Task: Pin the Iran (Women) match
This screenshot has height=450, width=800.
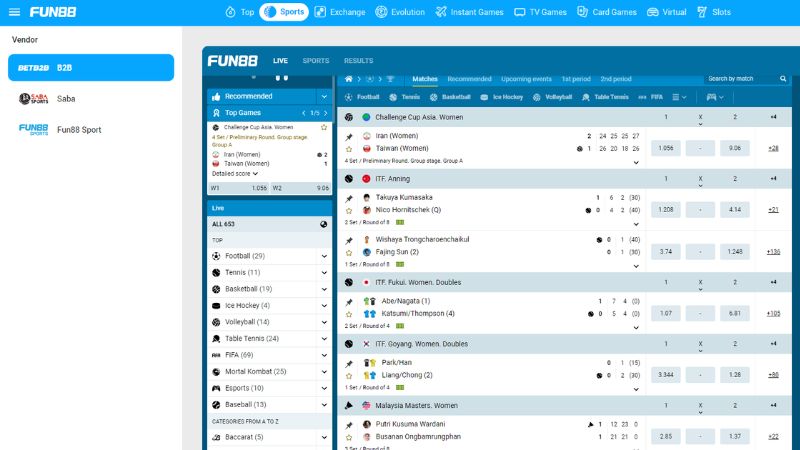Action: coord(349,137)
